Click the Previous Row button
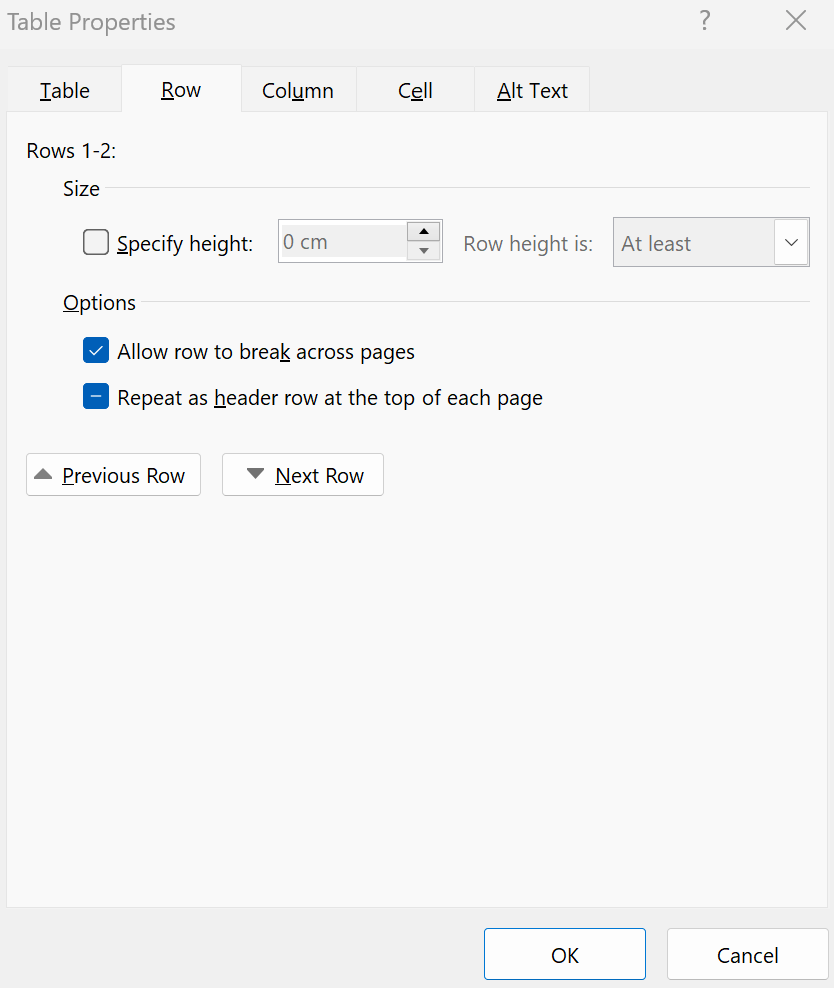Image resolution: width=834 pixels, height=988 pixels. click(x=113, y=475)
